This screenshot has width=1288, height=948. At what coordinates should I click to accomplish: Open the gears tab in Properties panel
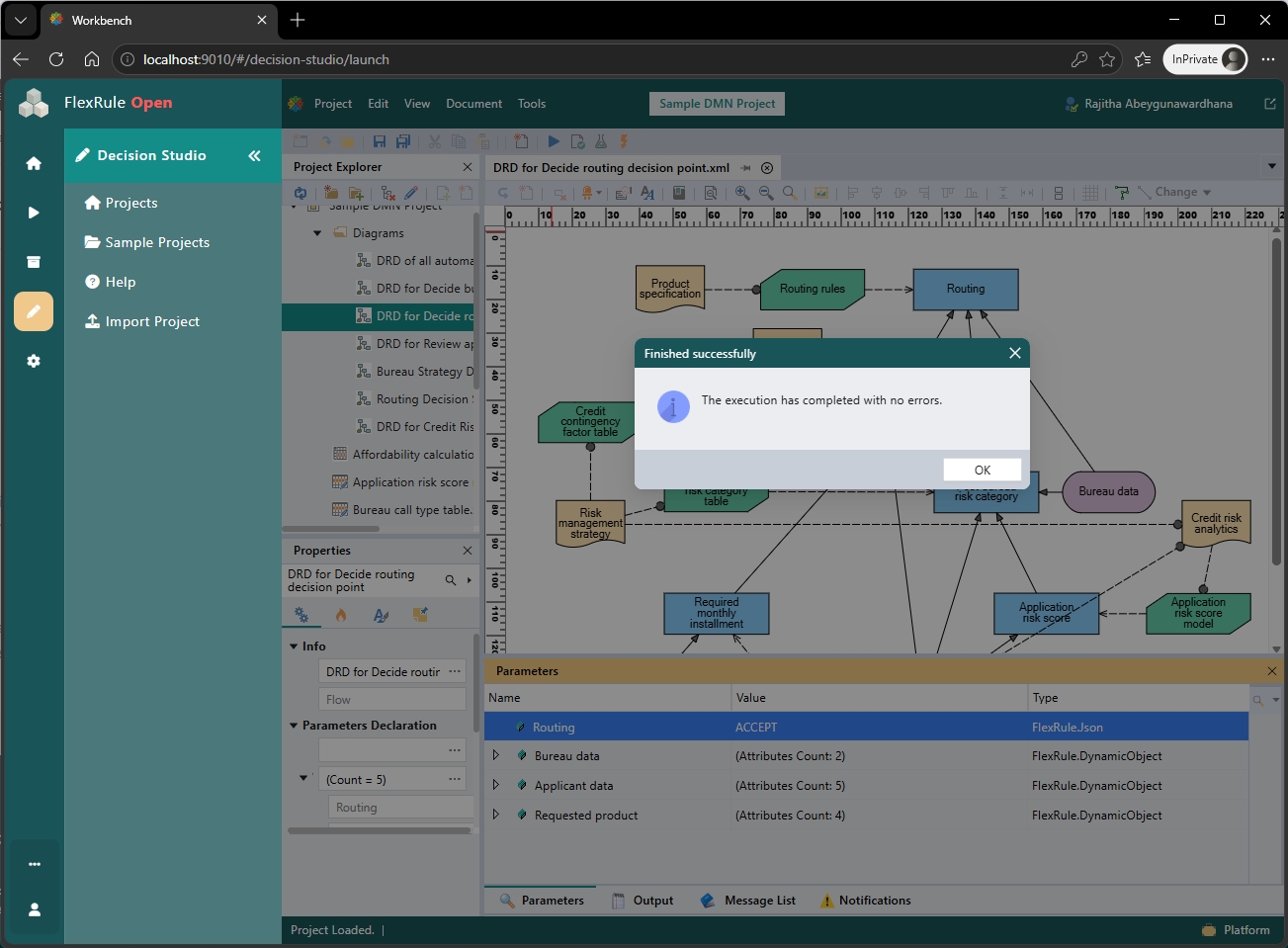tap(301, 615)
